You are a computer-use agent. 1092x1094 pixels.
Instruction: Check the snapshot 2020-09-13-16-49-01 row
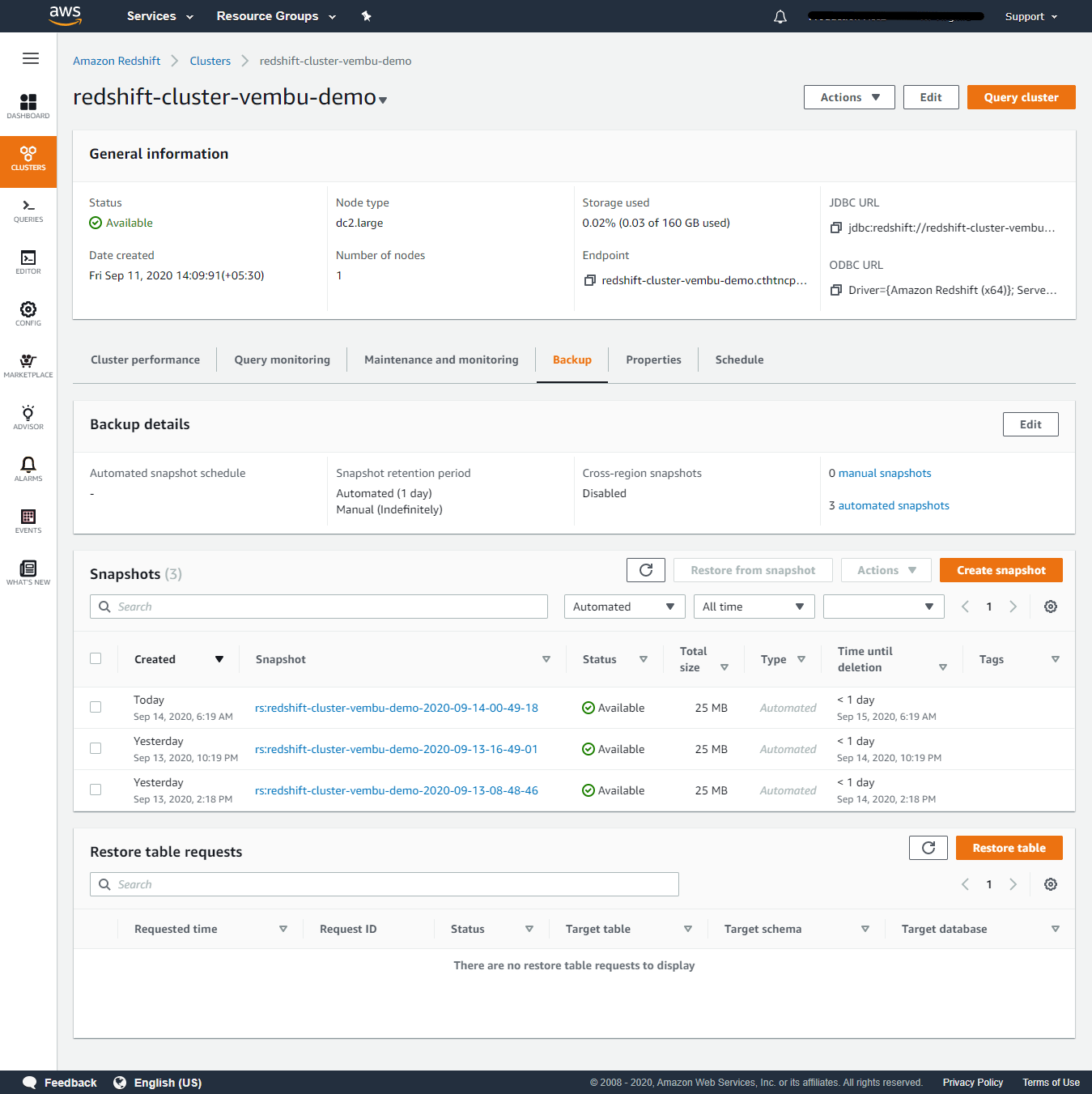click(x=96, y=748)
